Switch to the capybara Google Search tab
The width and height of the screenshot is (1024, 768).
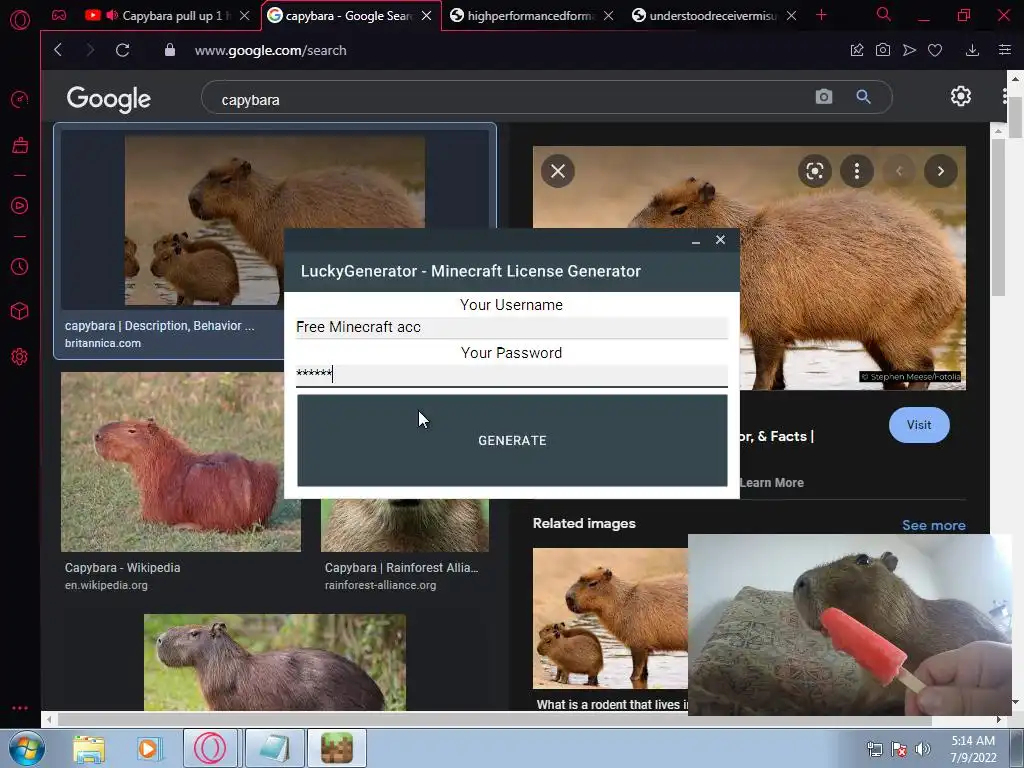coord(349,15)
